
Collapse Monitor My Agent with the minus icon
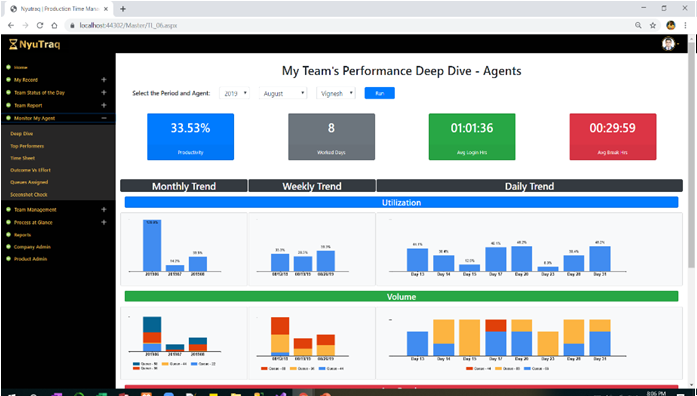point(104,118)
